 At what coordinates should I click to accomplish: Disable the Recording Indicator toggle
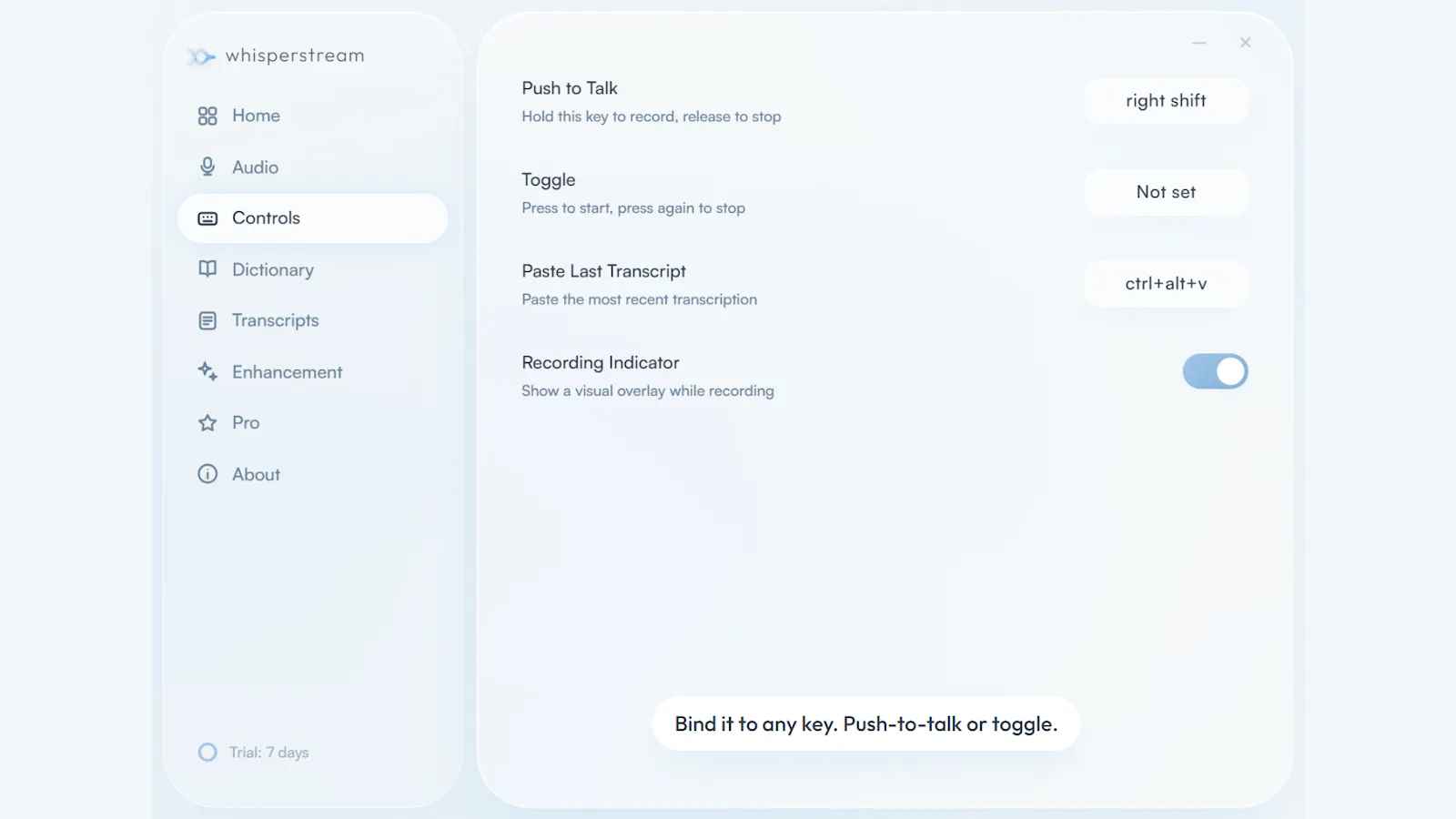1215,371
